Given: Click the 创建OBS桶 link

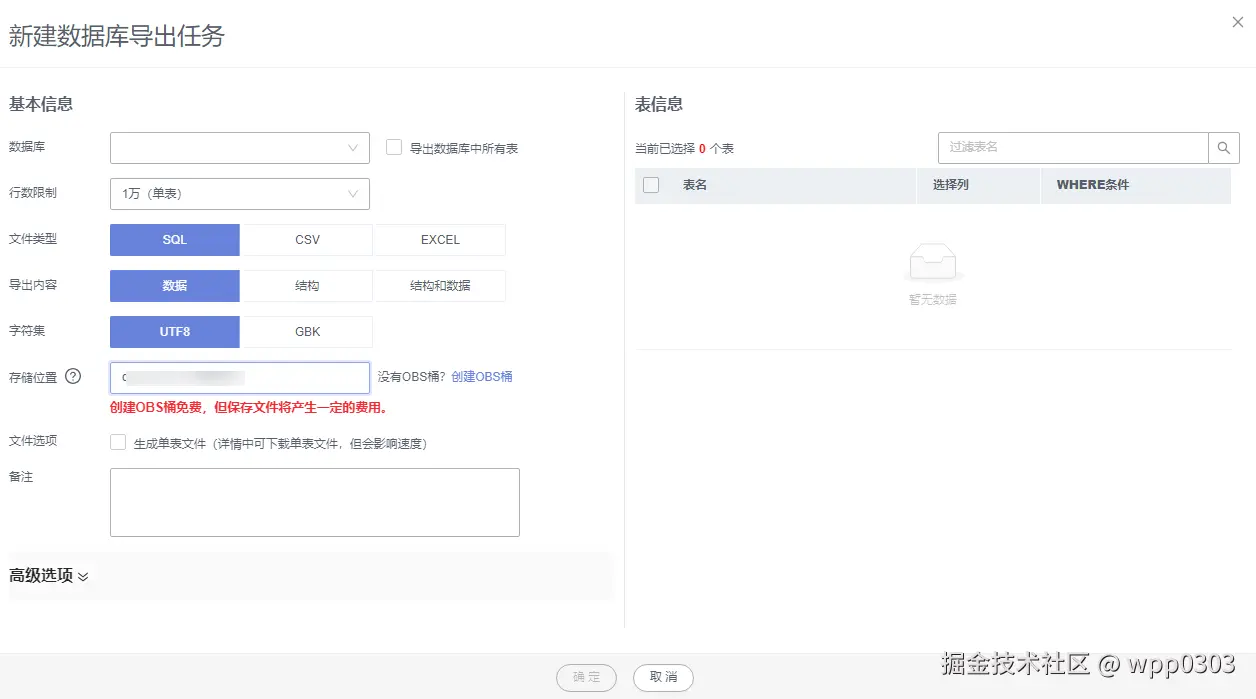Looking at the screenshot, I should pos(482,377).
